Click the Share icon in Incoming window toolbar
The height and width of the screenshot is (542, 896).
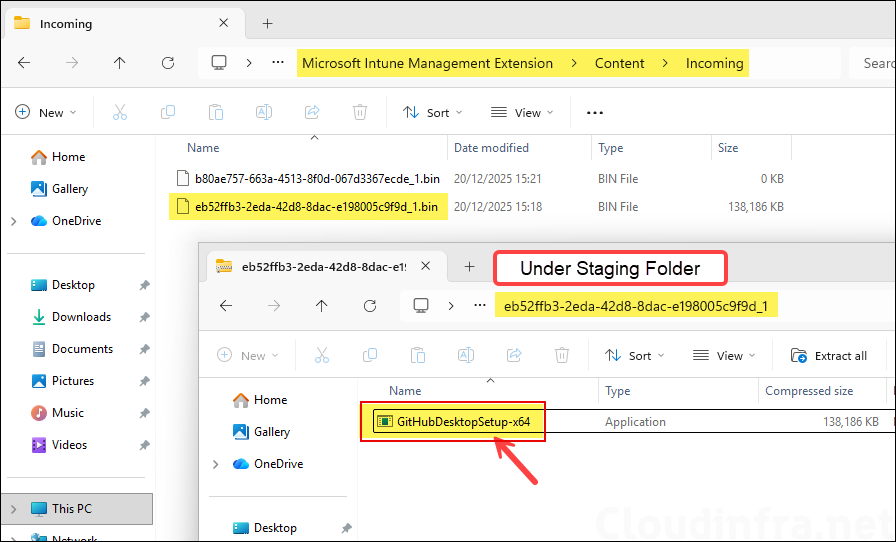point(312,113)
